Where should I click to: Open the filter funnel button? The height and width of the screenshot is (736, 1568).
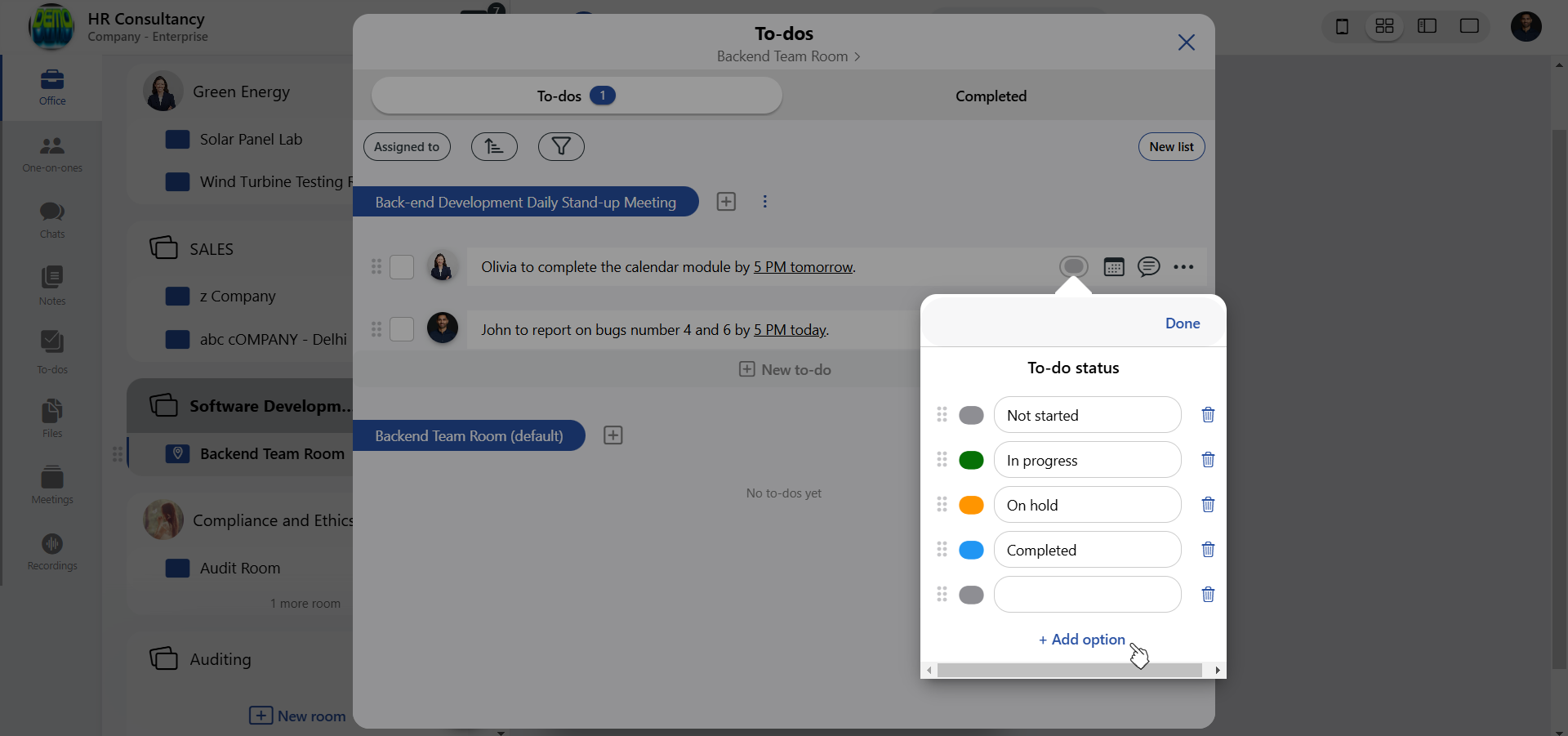[x=561, y=147]
